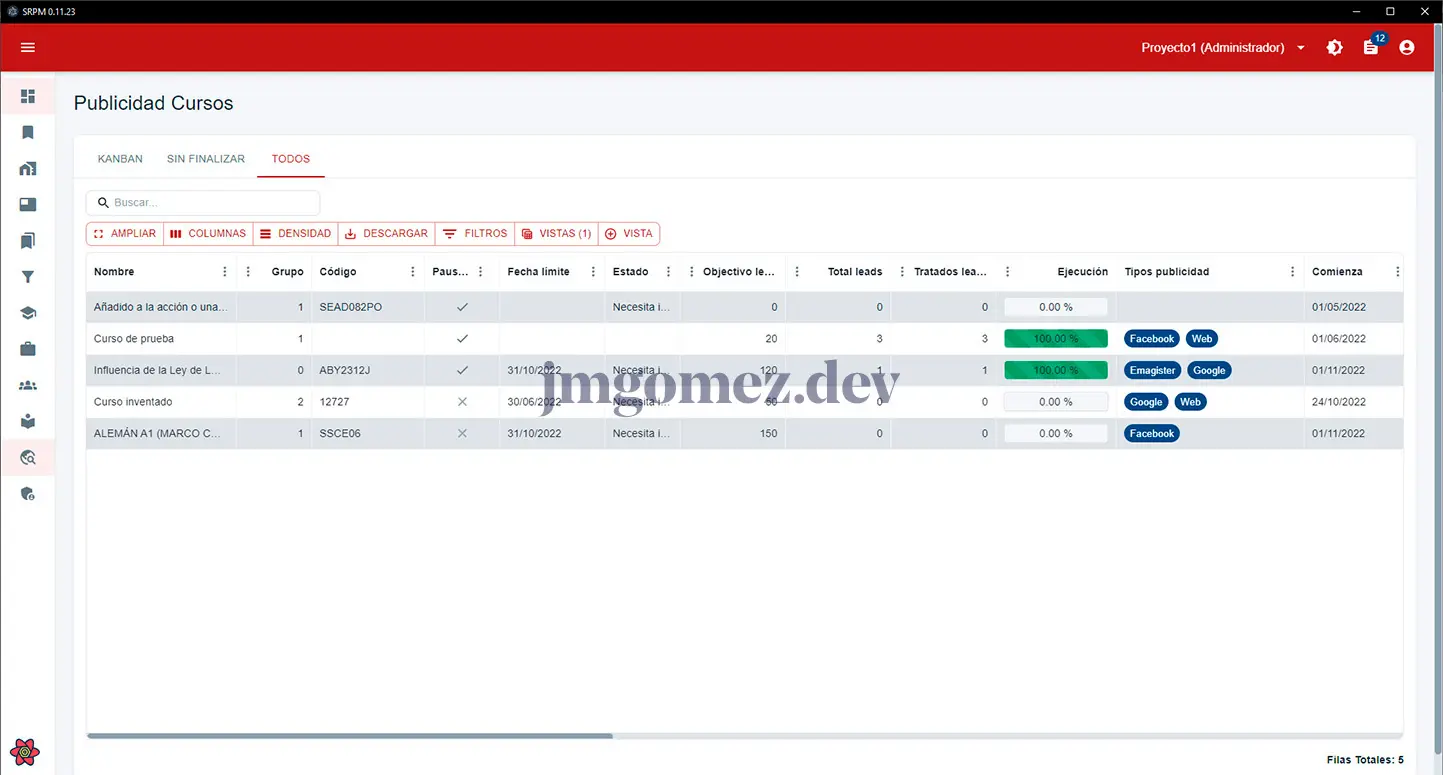
Task: Click the DESCARGAR button
Action: 386,234
